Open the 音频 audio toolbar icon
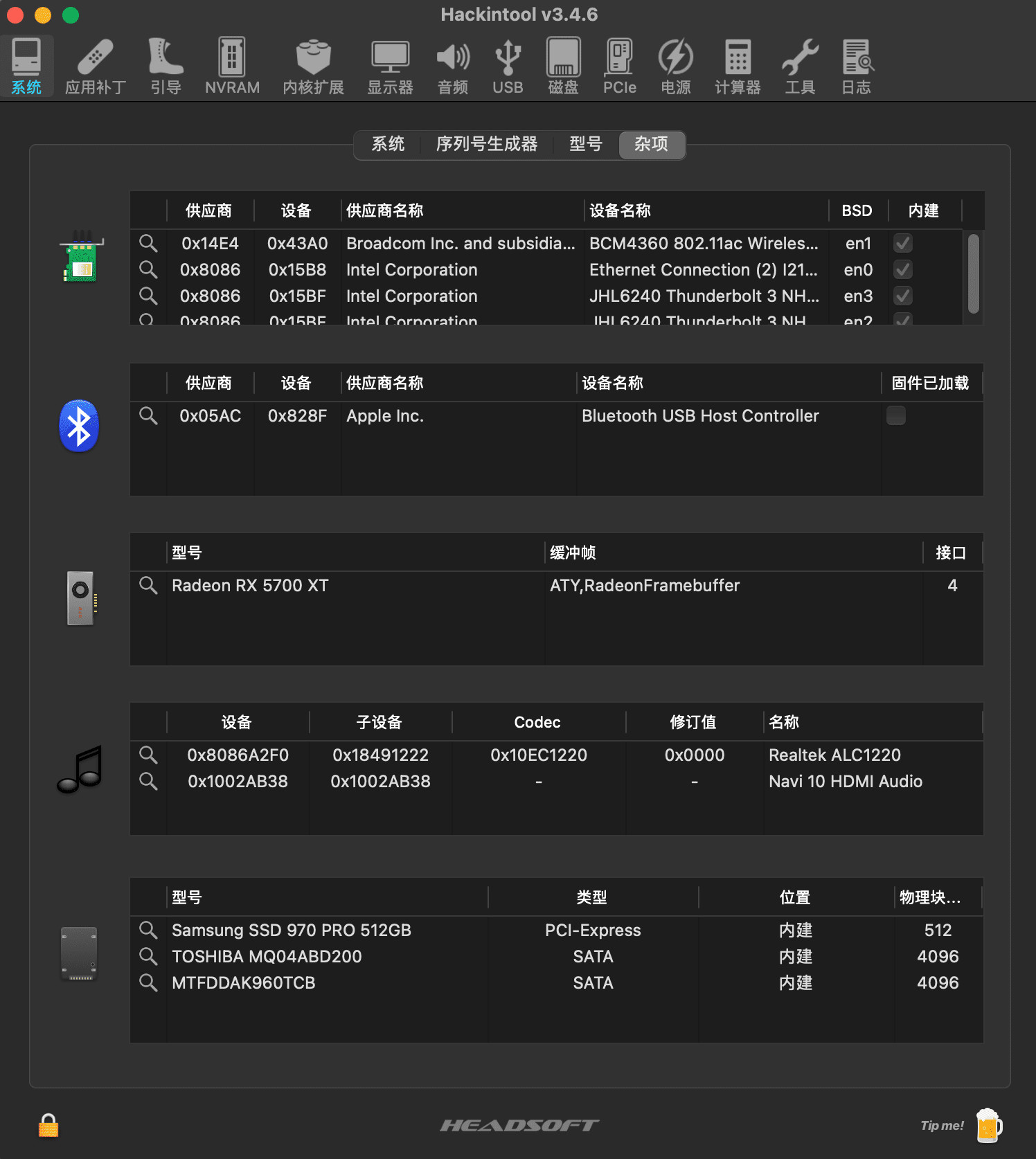1036x1159 pixels. (453, 66)
